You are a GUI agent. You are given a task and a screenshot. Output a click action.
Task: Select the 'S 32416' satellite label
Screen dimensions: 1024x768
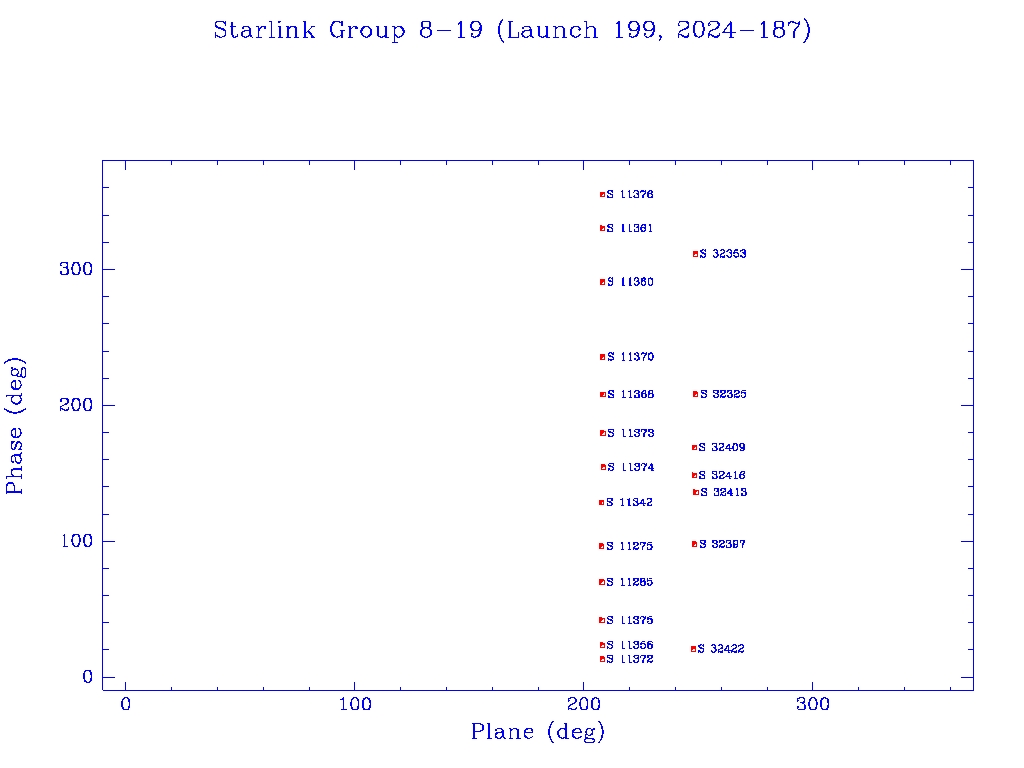coord(722,476)
